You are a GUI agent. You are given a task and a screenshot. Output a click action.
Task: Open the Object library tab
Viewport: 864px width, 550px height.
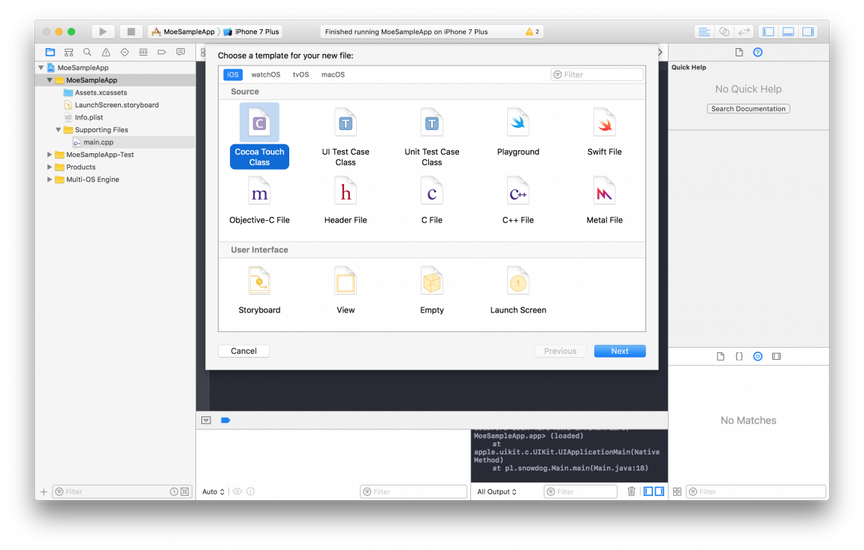pos(758,357)
